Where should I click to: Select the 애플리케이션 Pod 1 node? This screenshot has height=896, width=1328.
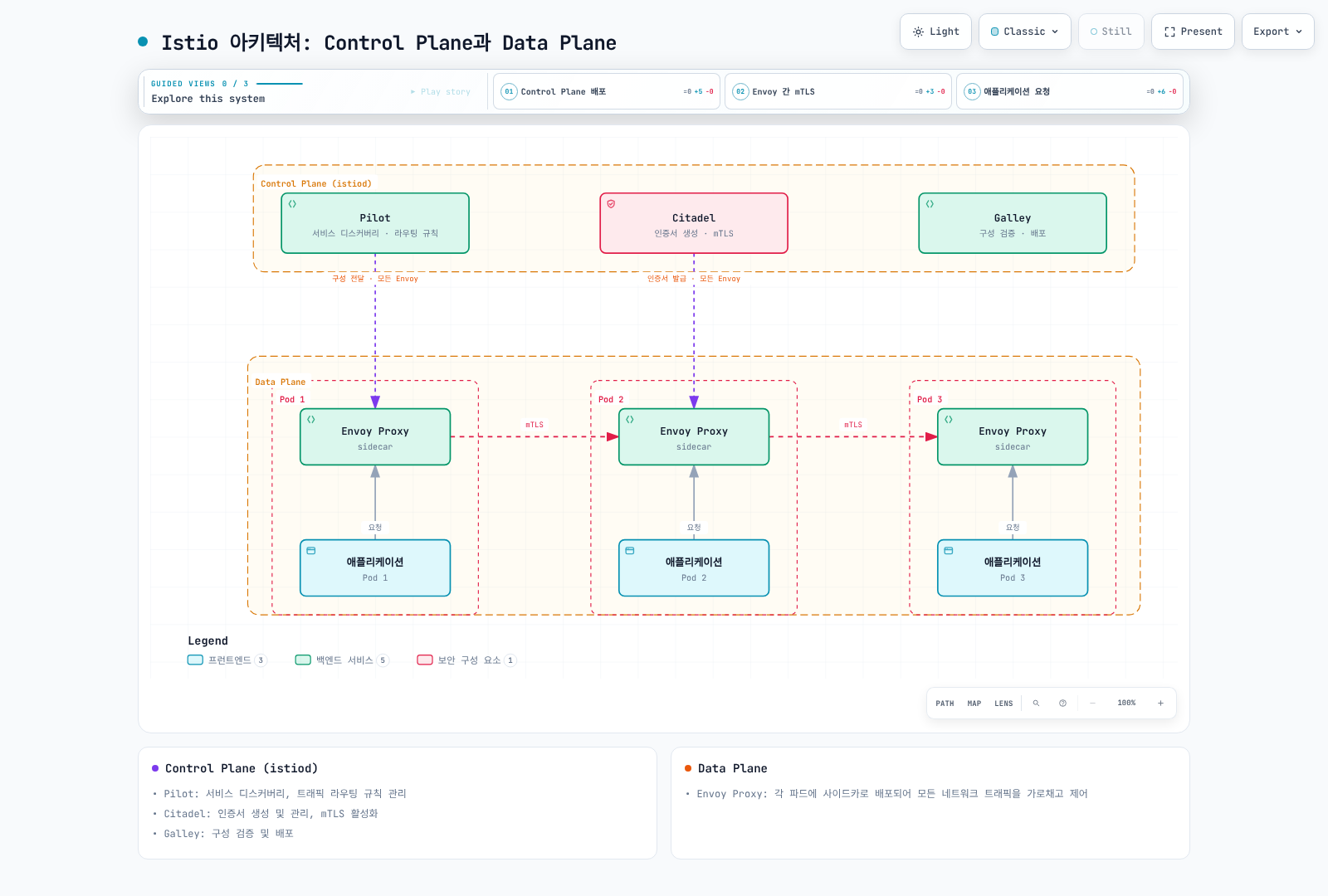375,568
